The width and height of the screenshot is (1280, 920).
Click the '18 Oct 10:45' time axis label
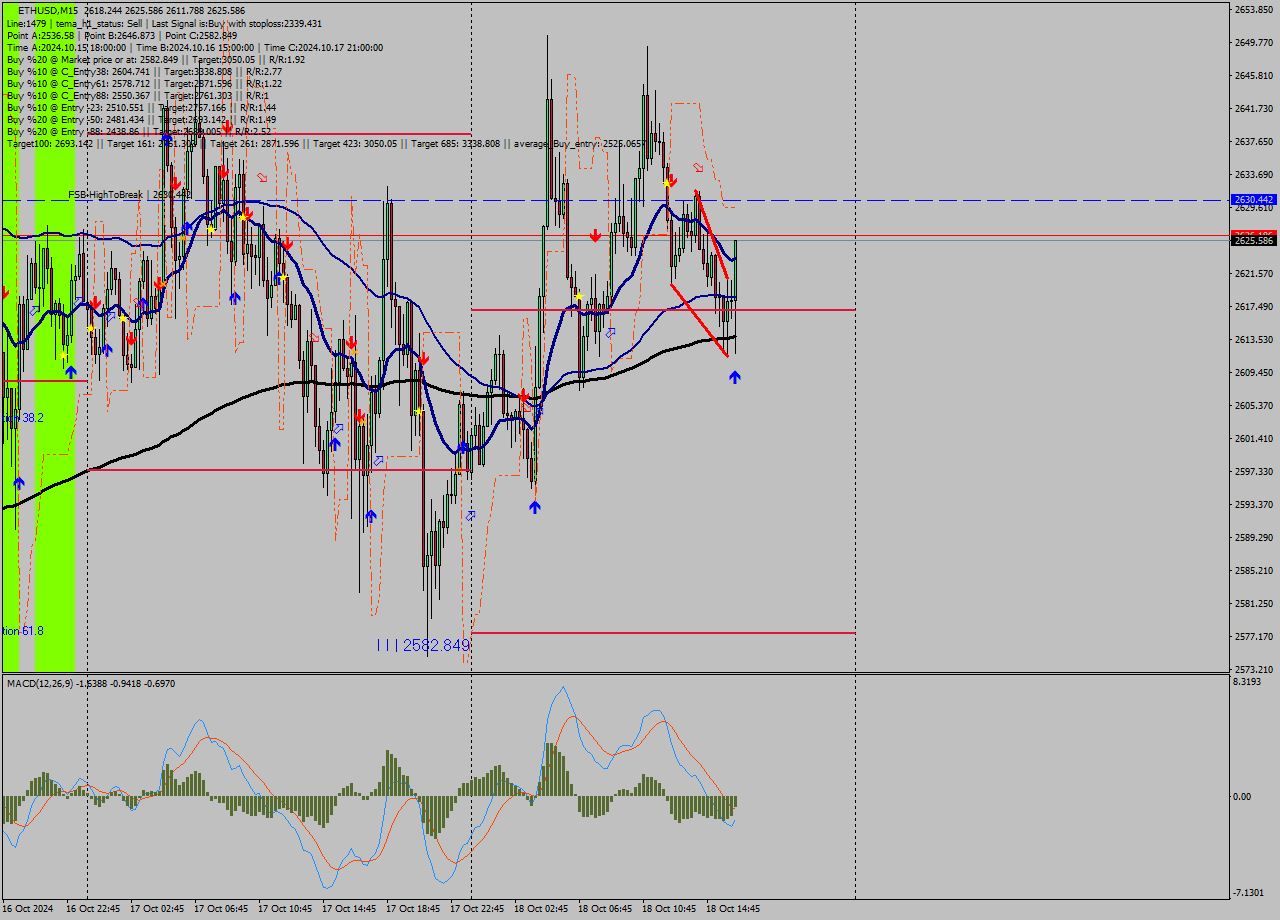(669, 909)
